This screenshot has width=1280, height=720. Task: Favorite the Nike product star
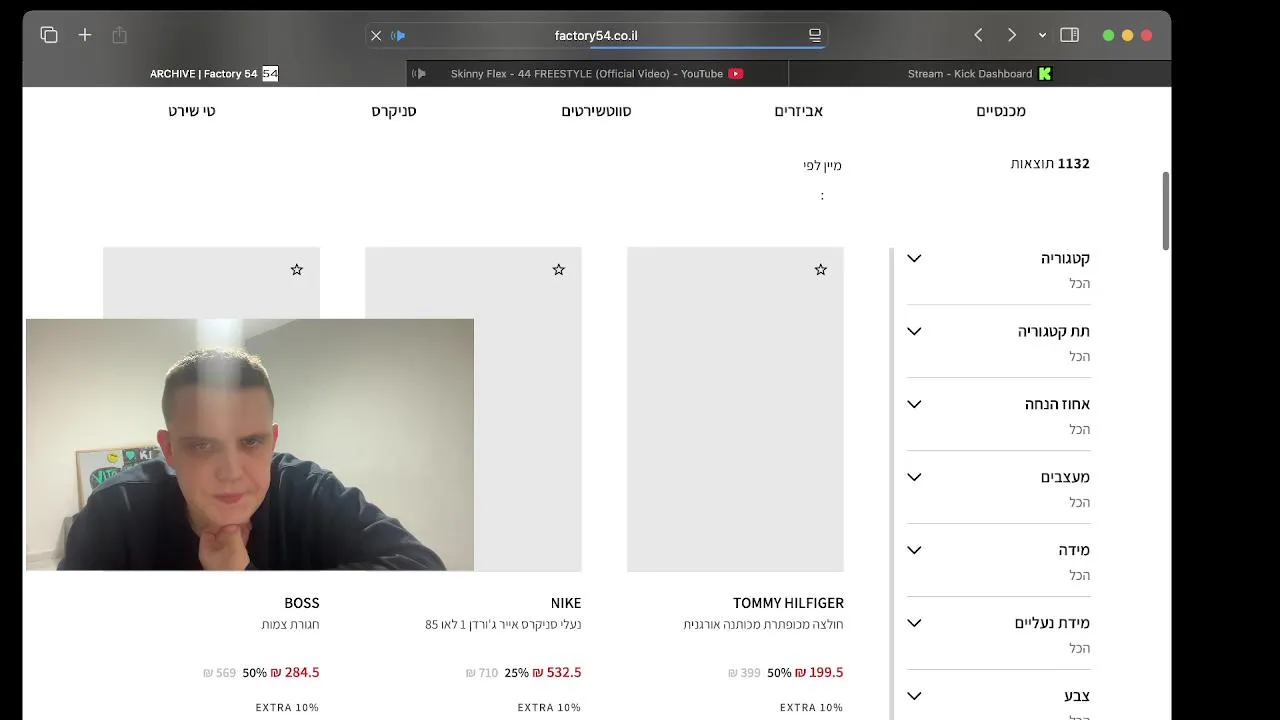(x=559, y=270)
